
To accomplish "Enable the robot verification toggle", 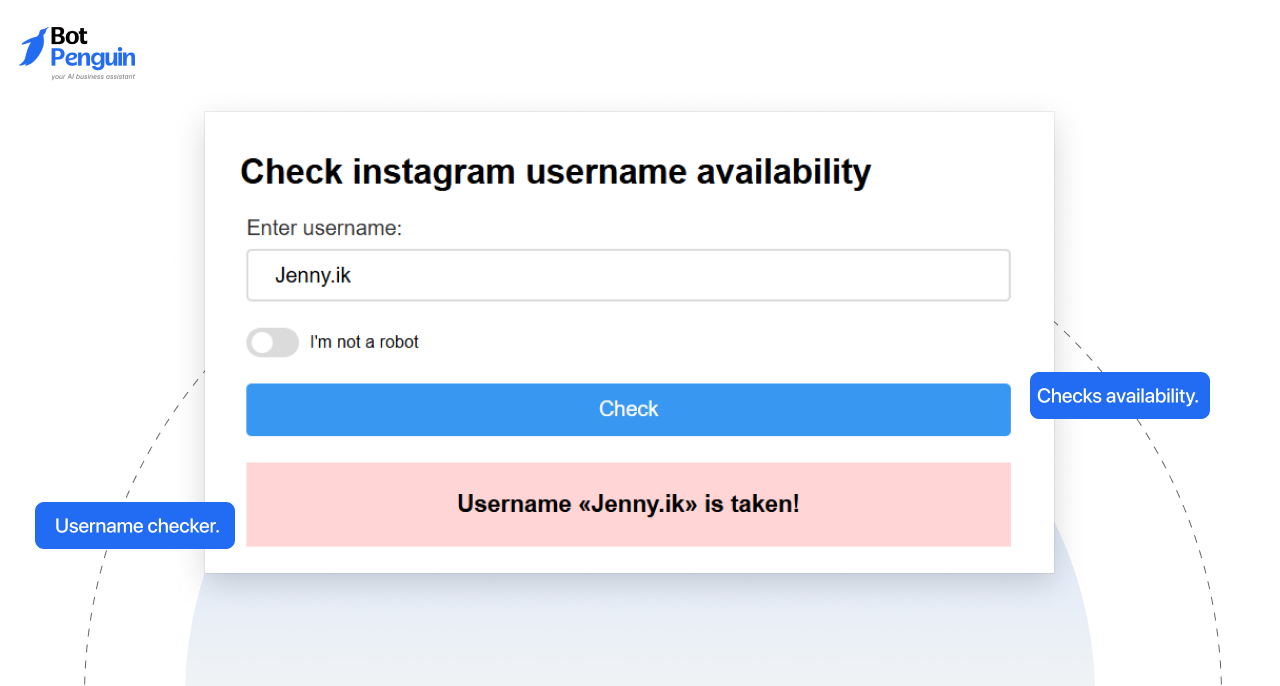I will [272, 342].
